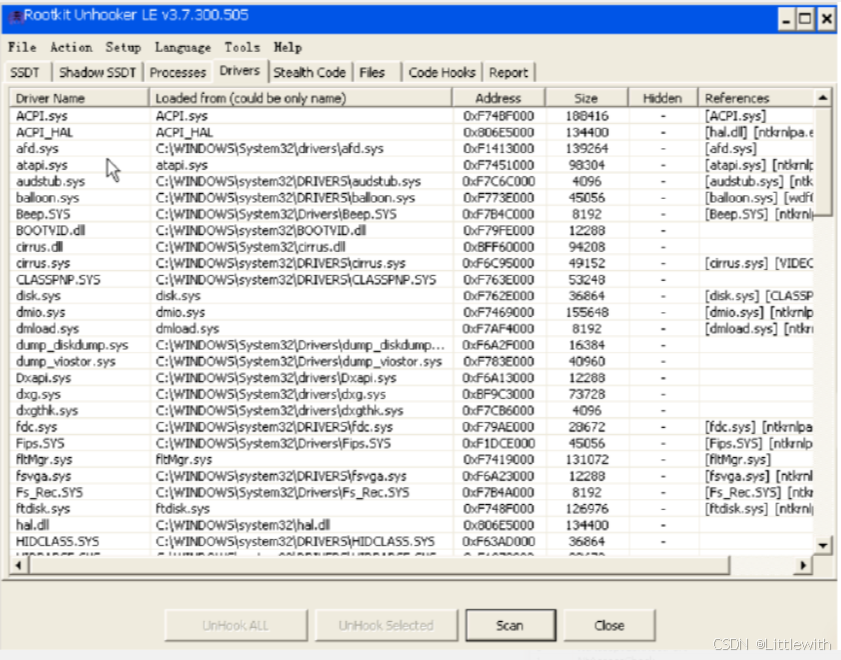The width and height of the screenshot is (841, 660).
Task: Select the Beep.SYS driver row
Action: [x=411, y=214]
